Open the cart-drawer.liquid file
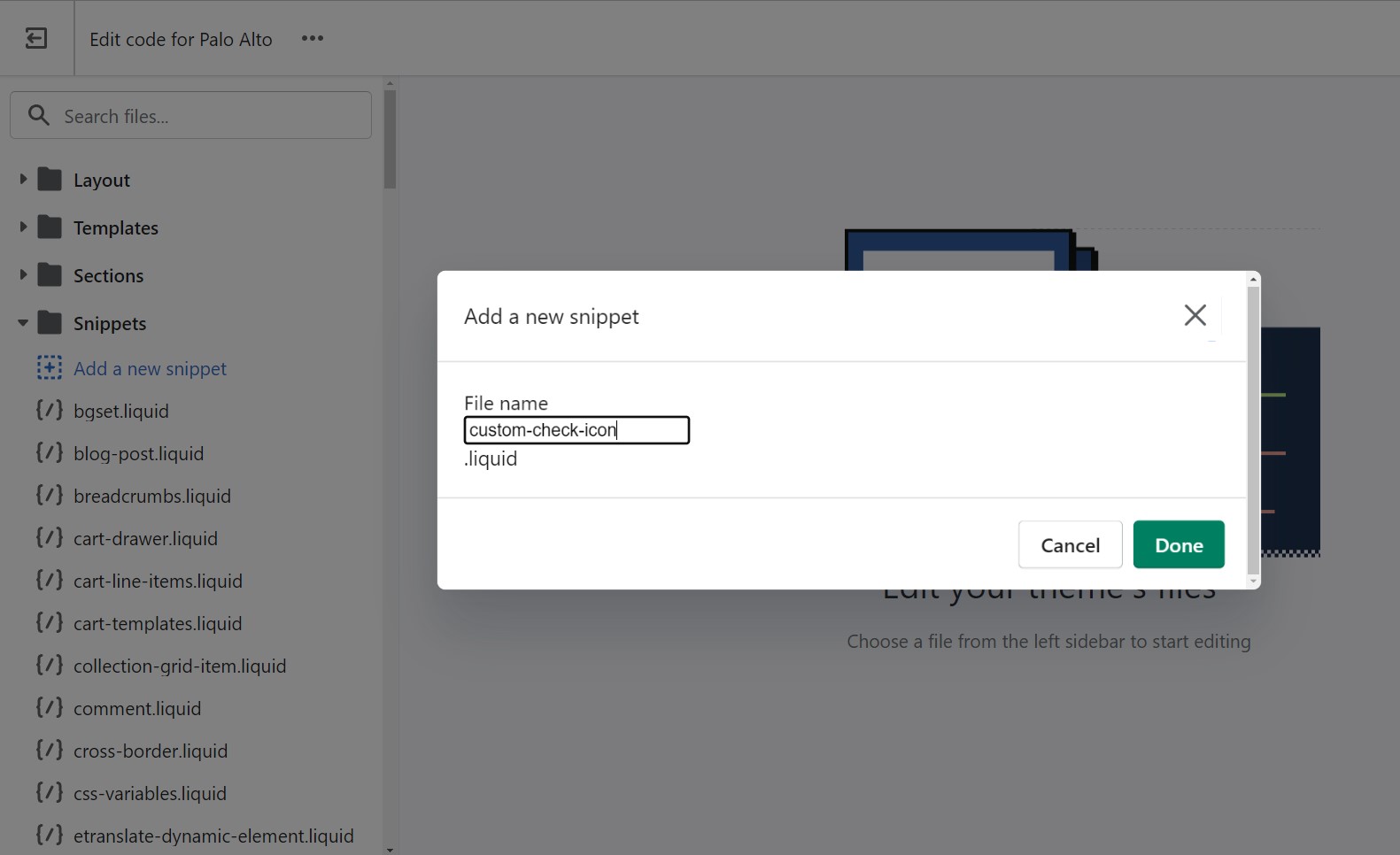The image size is (1400, 855). tap(145, 538)
